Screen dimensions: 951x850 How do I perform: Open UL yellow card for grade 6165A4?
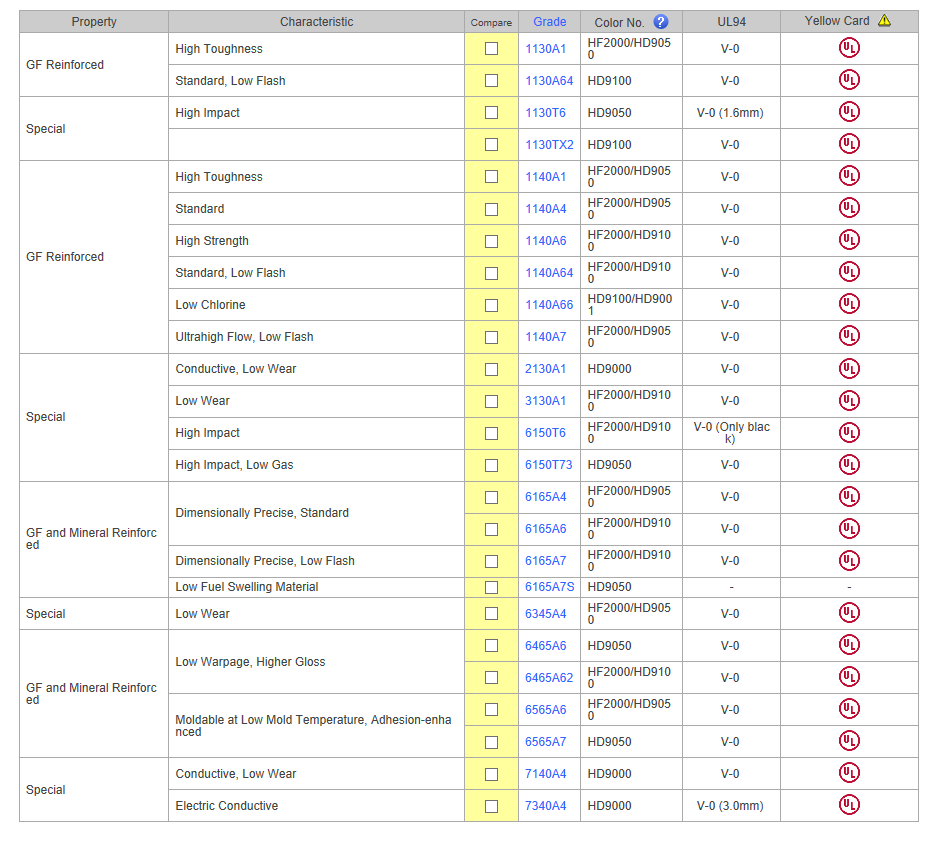click(849, 496)
